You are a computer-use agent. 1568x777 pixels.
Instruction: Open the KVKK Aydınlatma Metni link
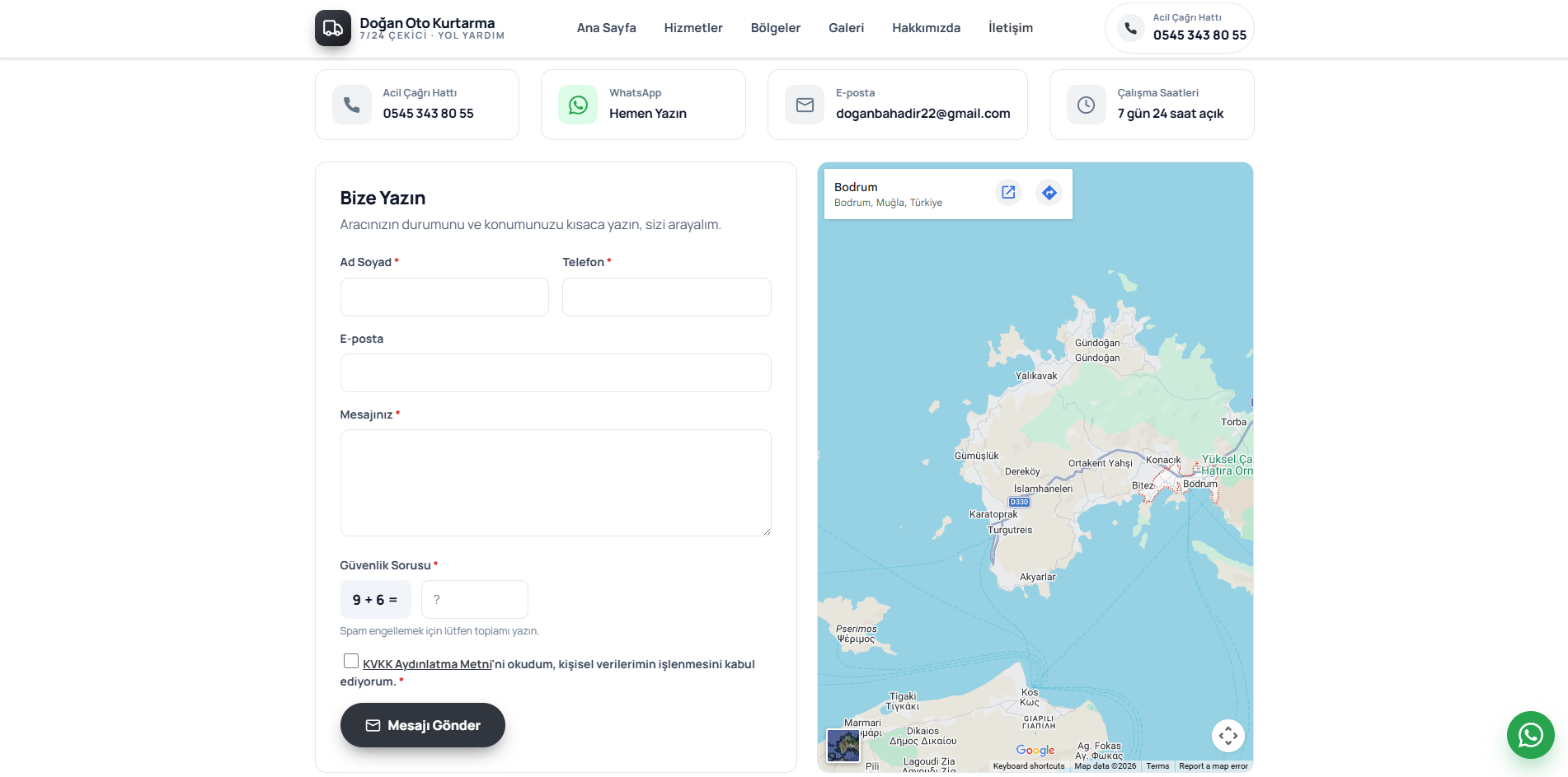pos(427,664)
